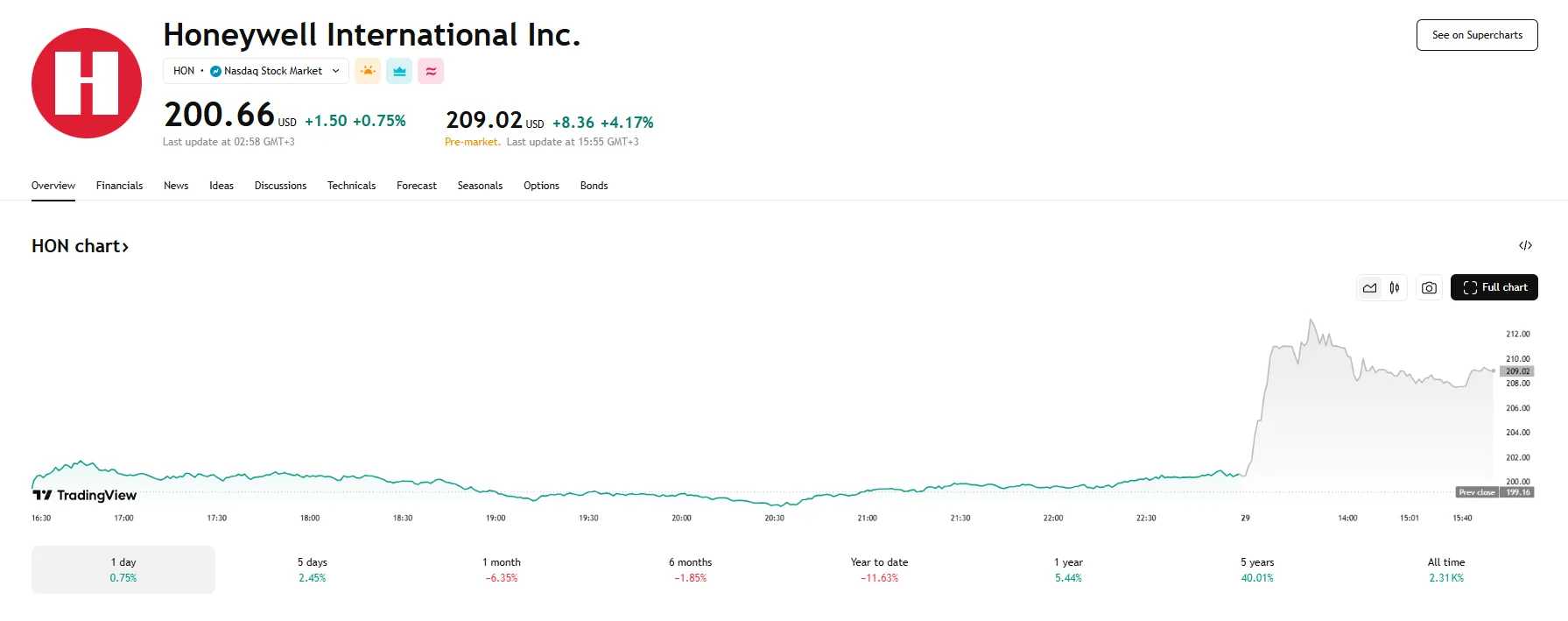Click the 20:00 time axis label
The image size is (1568, 621).
coord(681,518)
